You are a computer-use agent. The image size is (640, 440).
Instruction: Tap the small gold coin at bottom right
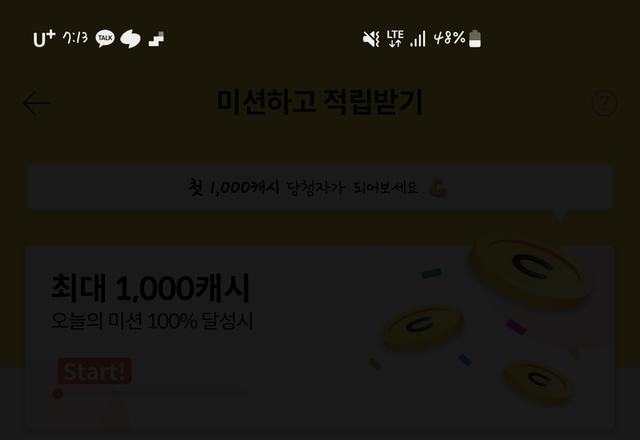(x=538, y=382)
